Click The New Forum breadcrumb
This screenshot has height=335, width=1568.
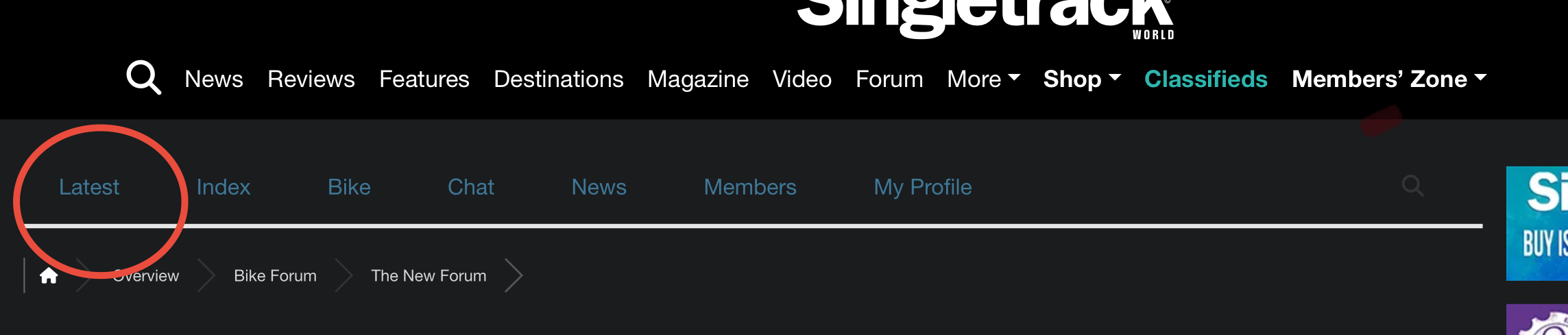point(429,275)
